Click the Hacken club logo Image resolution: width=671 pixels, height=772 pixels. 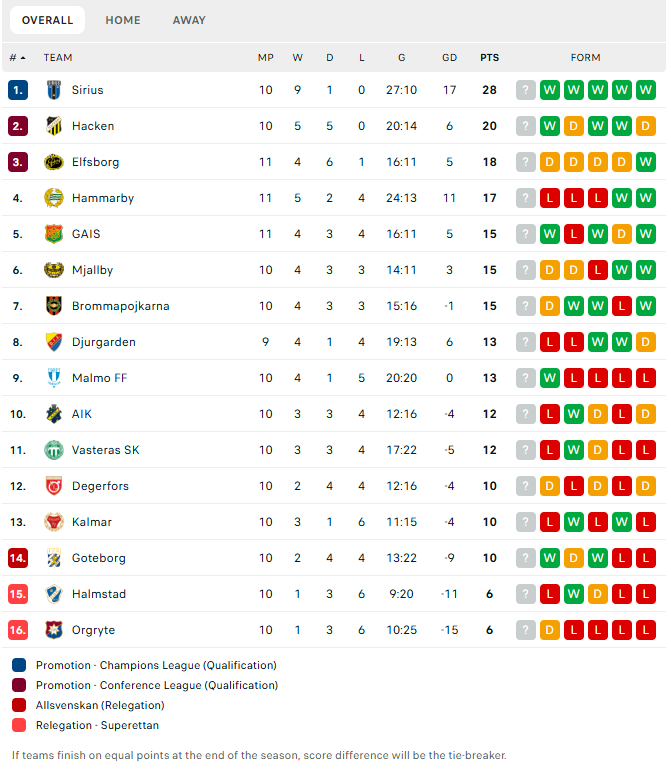54,126
